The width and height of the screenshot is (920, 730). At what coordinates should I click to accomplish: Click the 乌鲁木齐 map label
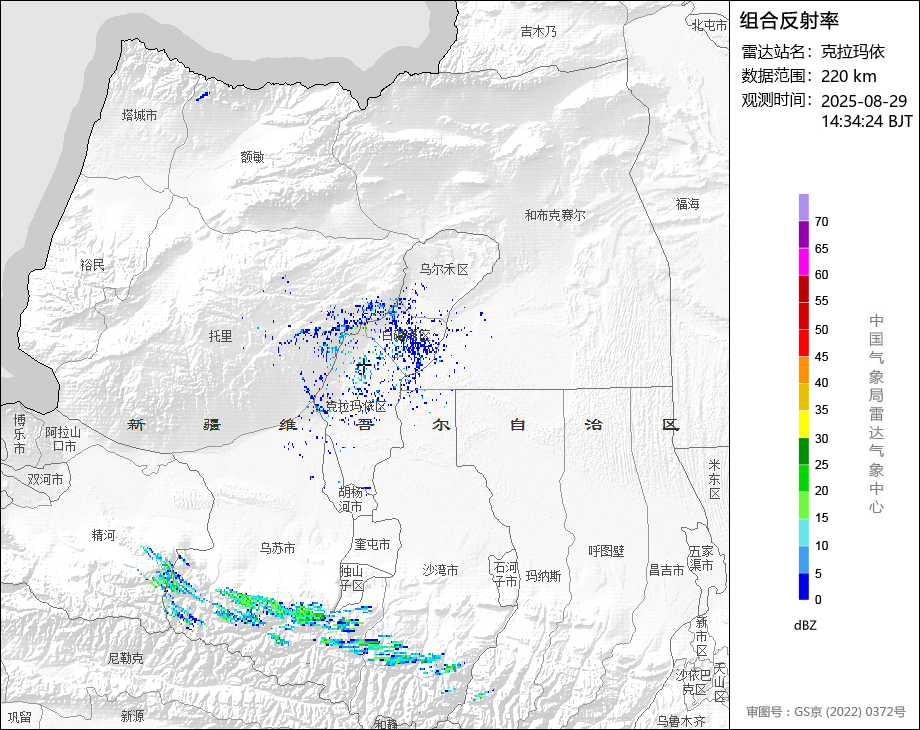coord(681,721)
